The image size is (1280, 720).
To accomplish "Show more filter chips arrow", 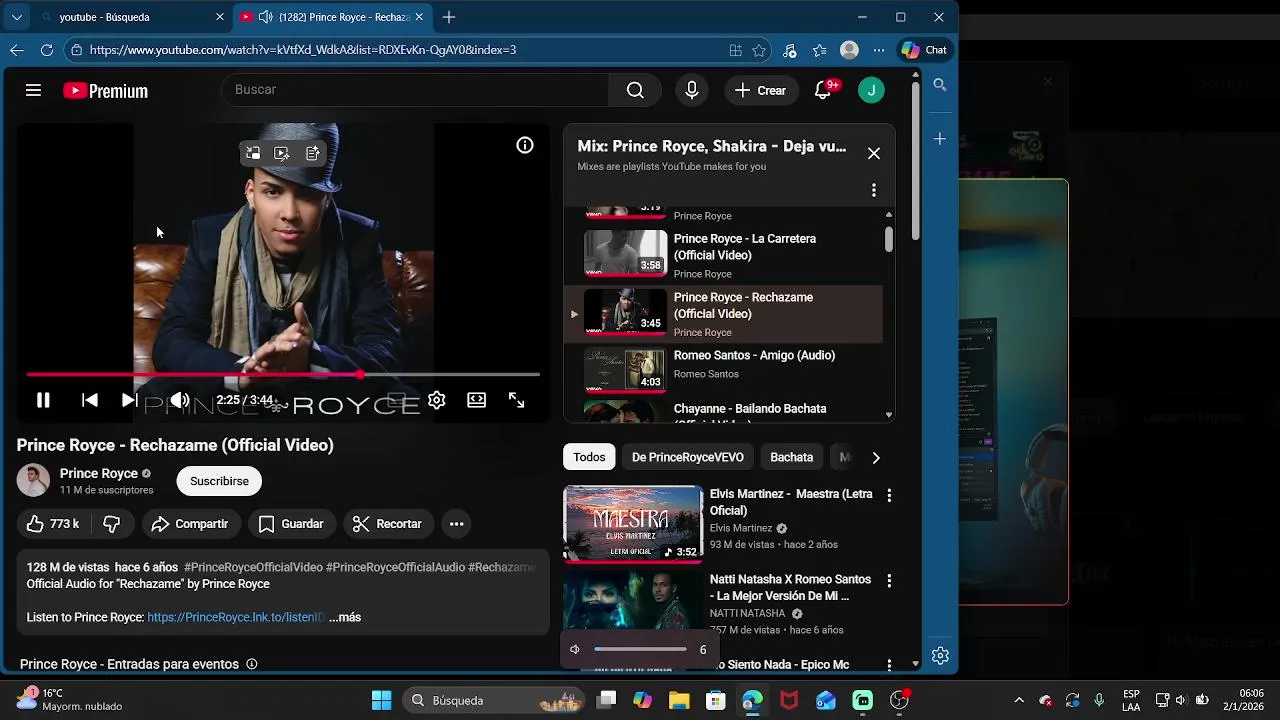I will pyautogui.click(x=876, y=457).
